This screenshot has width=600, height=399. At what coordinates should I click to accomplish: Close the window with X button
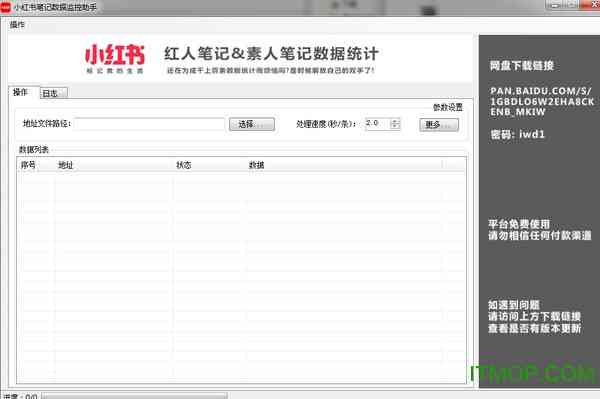tap(592, 5)
